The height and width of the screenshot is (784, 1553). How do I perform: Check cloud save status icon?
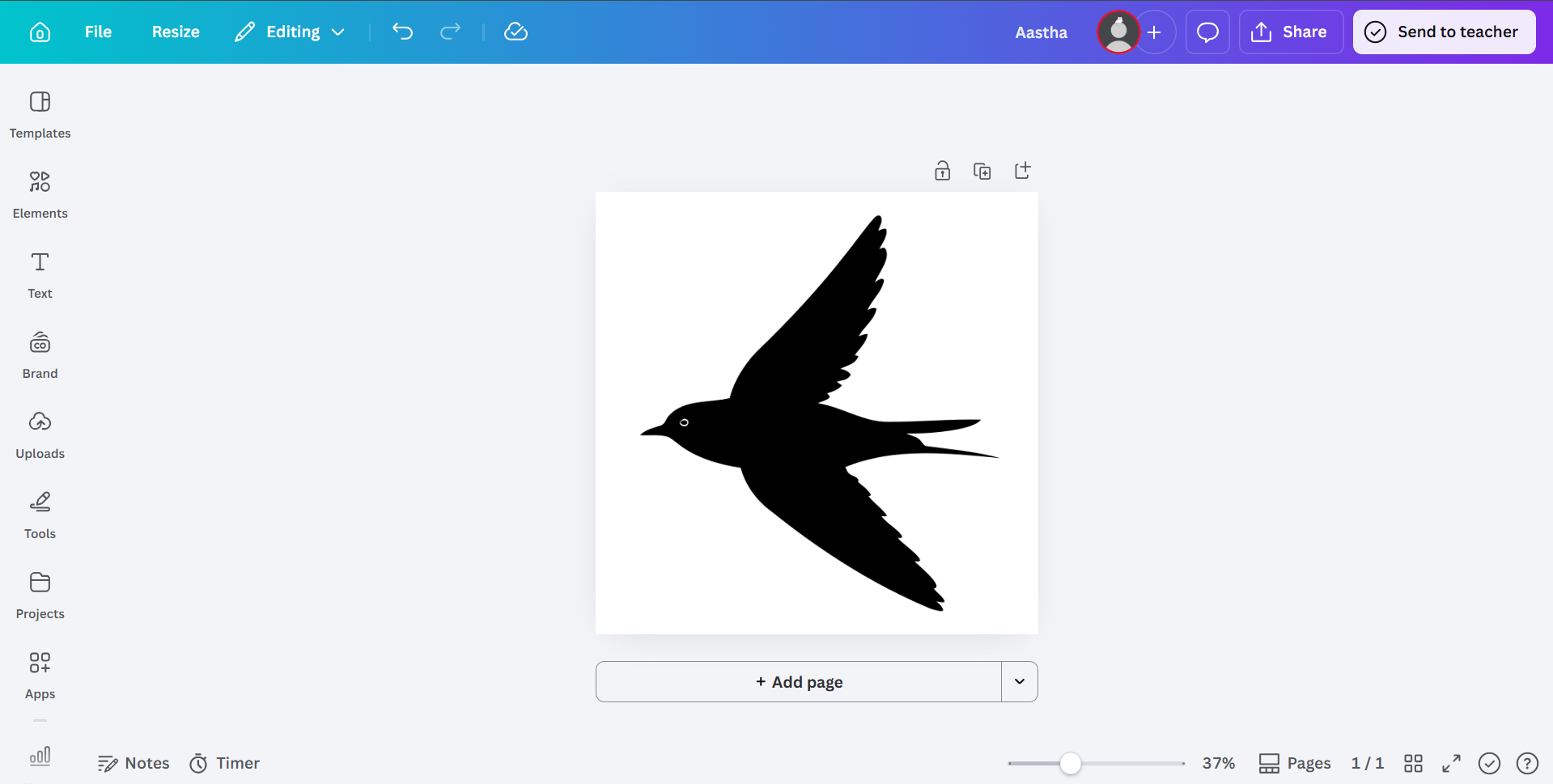point(516,32)
